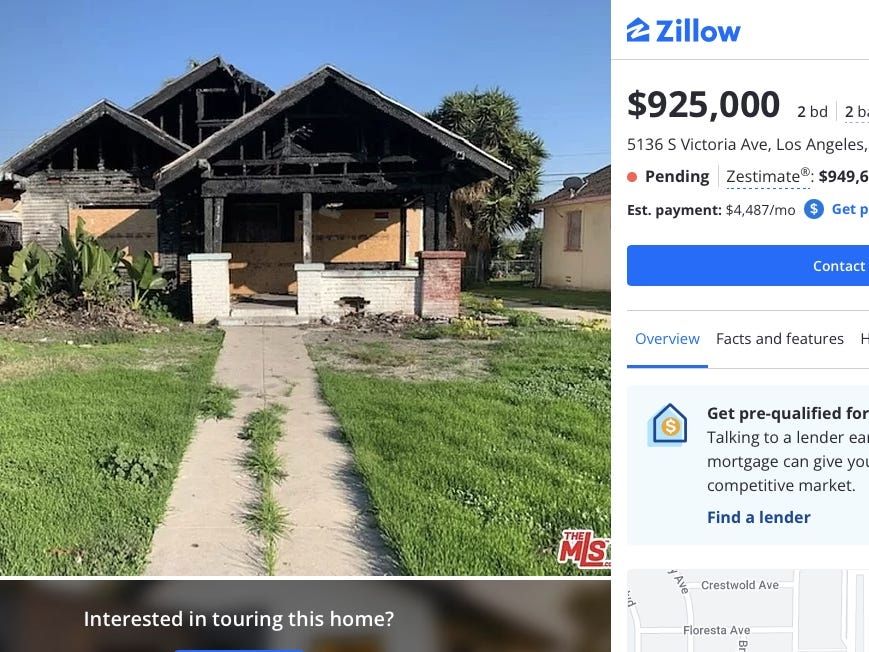Click the house pre-qualification icon
The height and width of the screenshot is (652, 869).
pos(669,425)
